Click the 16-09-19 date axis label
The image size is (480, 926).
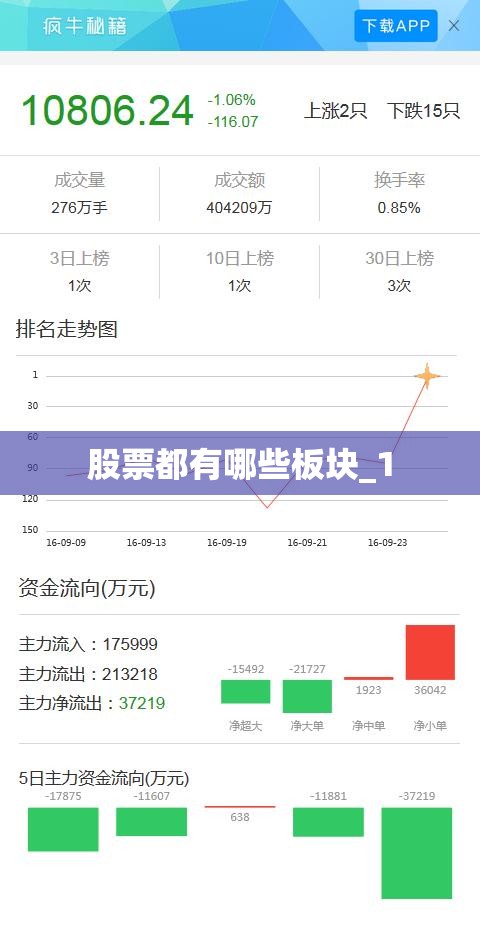pyautogui.click(x=227, y=543)
